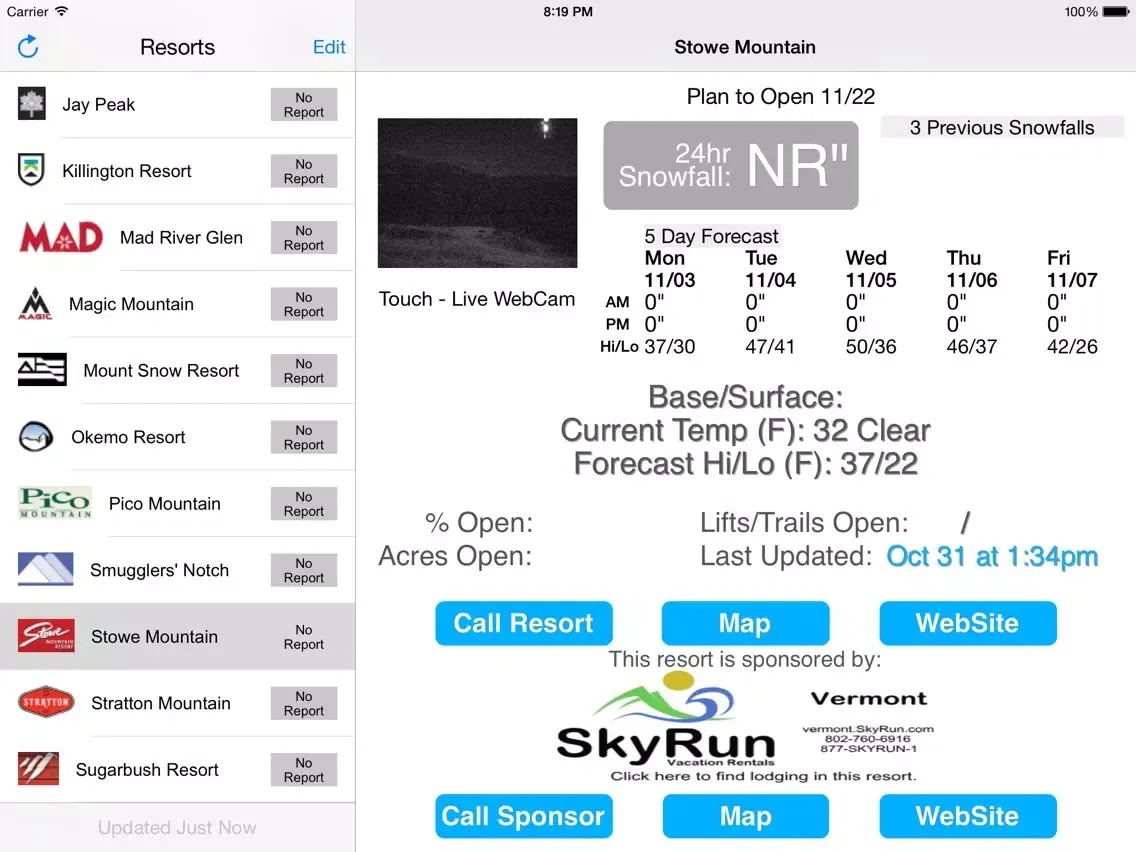Open Smugglers' Notch resort
The width and height of the screenshot is (1136, 852).
click(178, 570)
